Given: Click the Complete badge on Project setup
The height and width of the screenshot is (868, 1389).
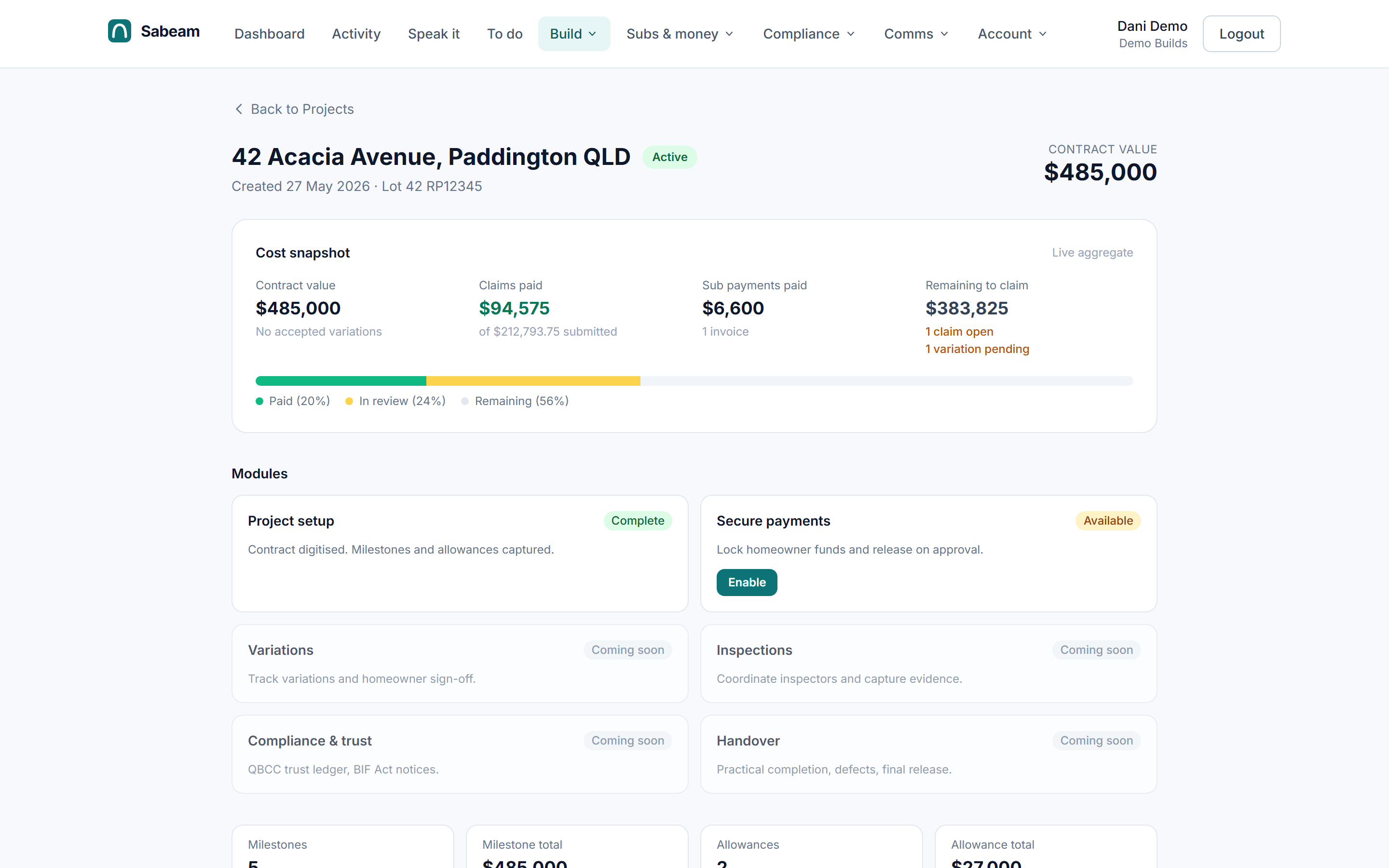Looking at the screenshot, I should [x=638, y=521].
